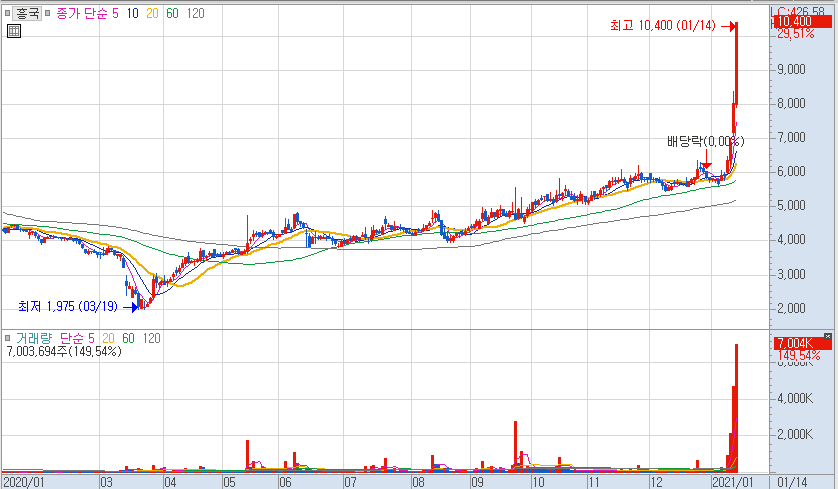
Task: Click the 2,000 price axis label
Action: [x=791, y=308]
